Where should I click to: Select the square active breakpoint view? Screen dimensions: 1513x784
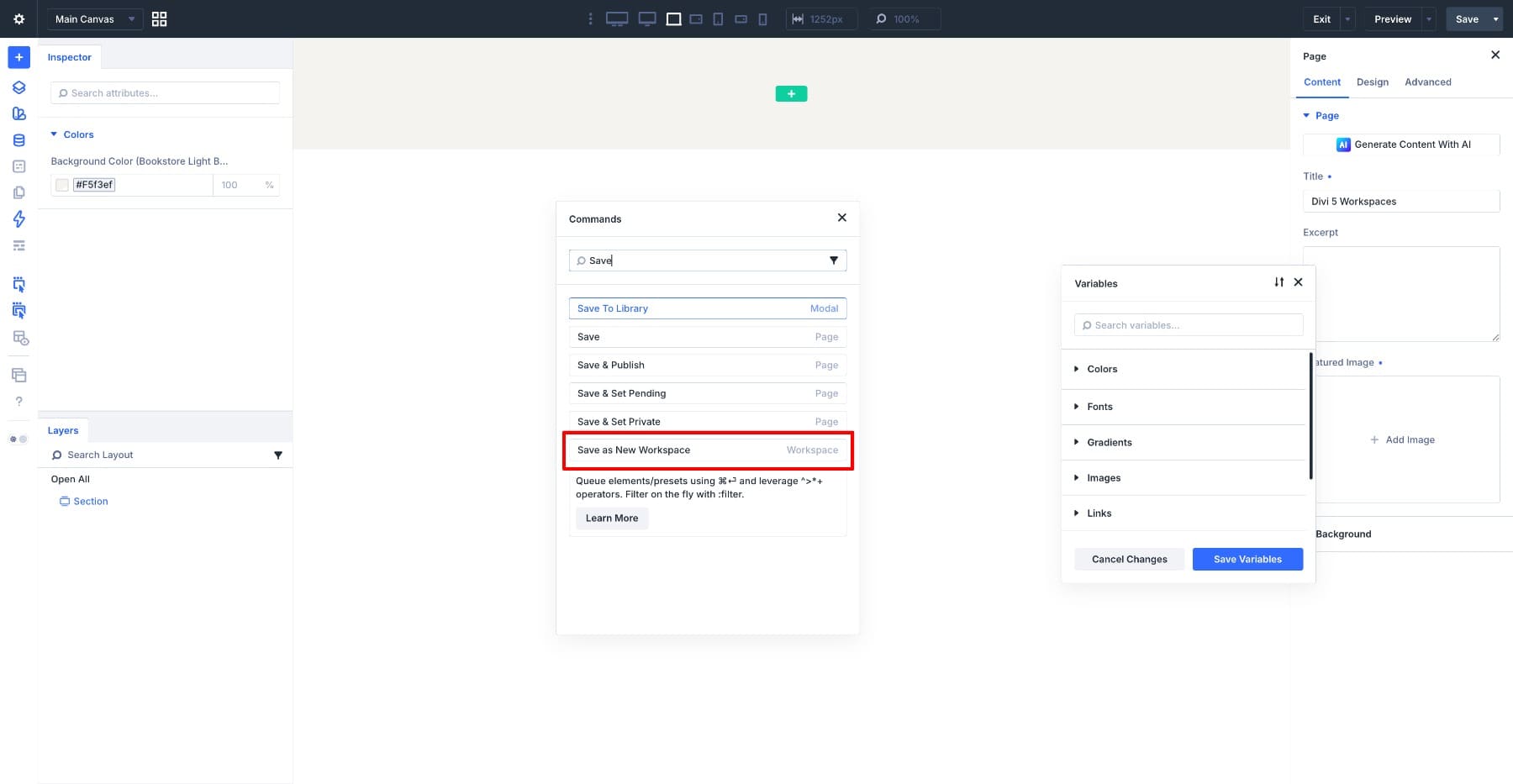tap(673, 18)
